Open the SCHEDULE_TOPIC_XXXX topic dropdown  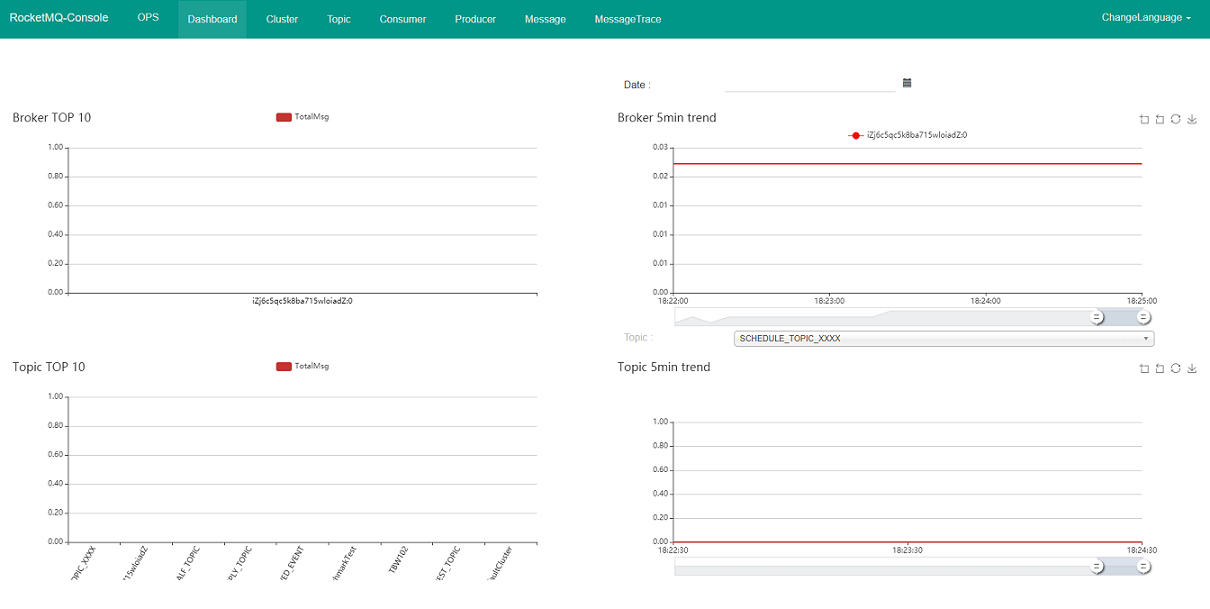tap(944, 339)
